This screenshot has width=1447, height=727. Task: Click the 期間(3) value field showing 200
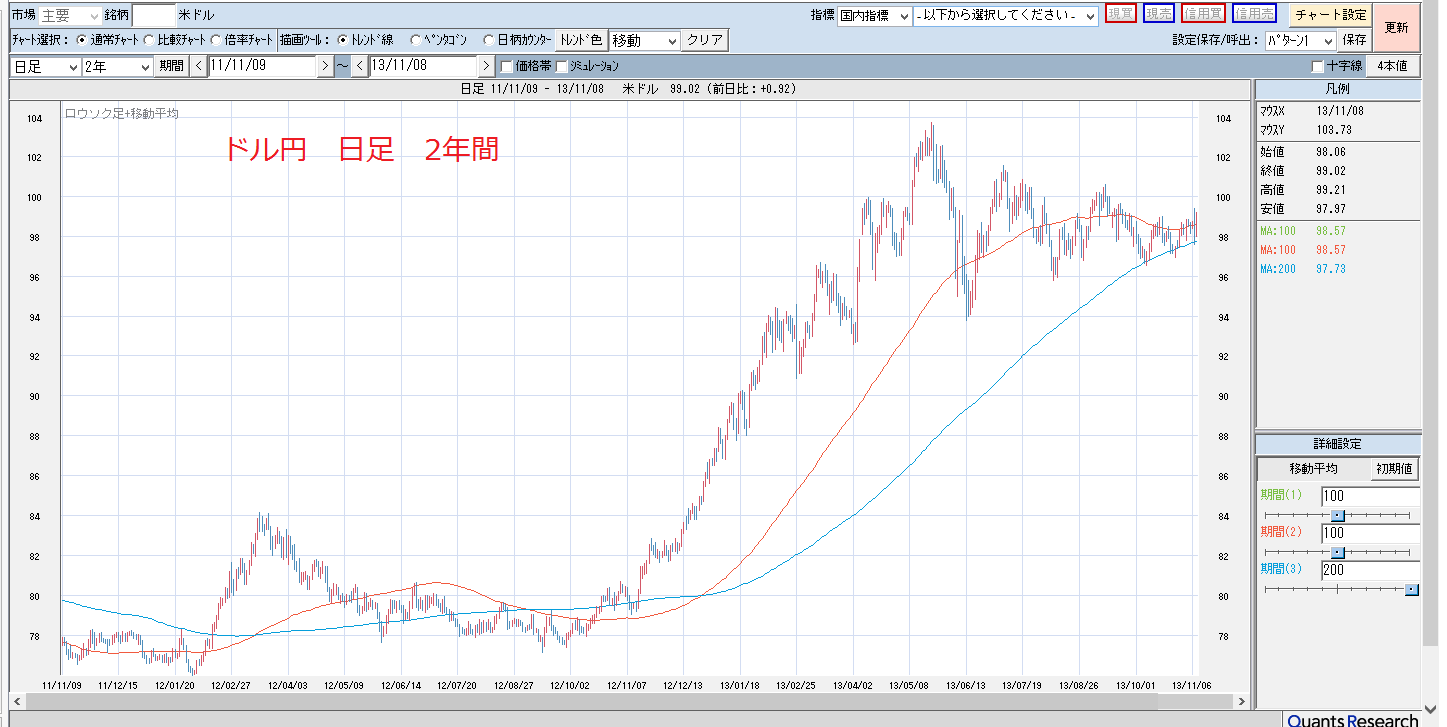point(1370,570)
